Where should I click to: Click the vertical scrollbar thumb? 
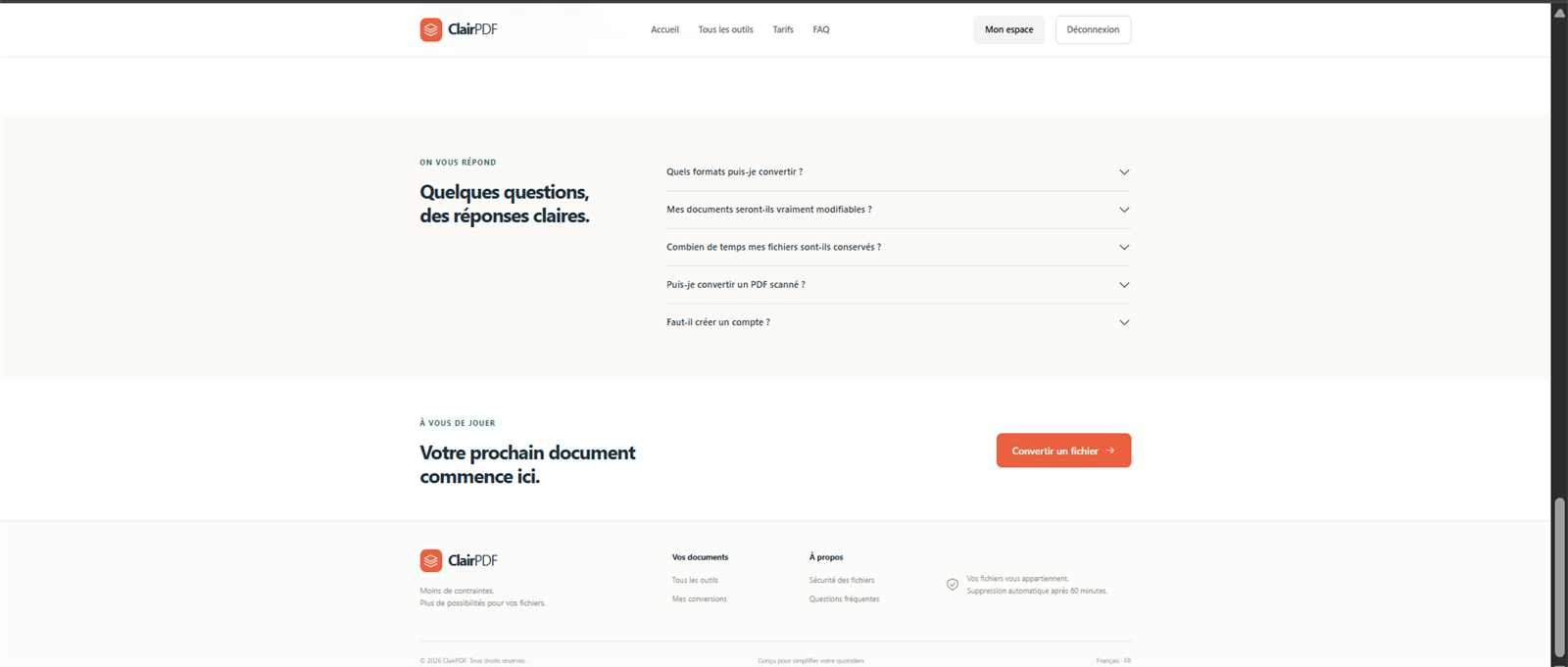coord(1559,578)
